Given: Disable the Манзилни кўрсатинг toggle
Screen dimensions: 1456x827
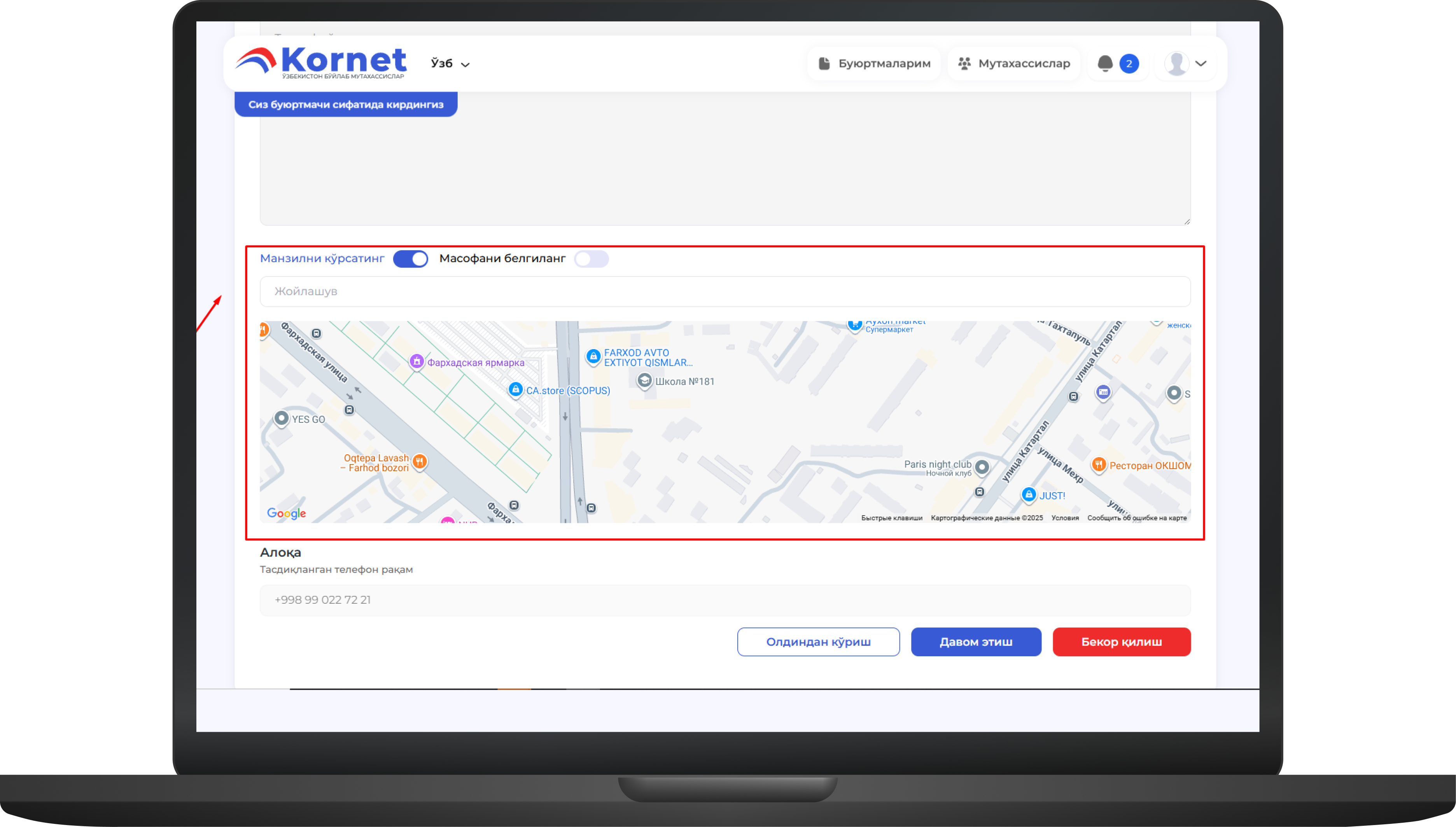Looking at the screenshot, I should 411,259.
